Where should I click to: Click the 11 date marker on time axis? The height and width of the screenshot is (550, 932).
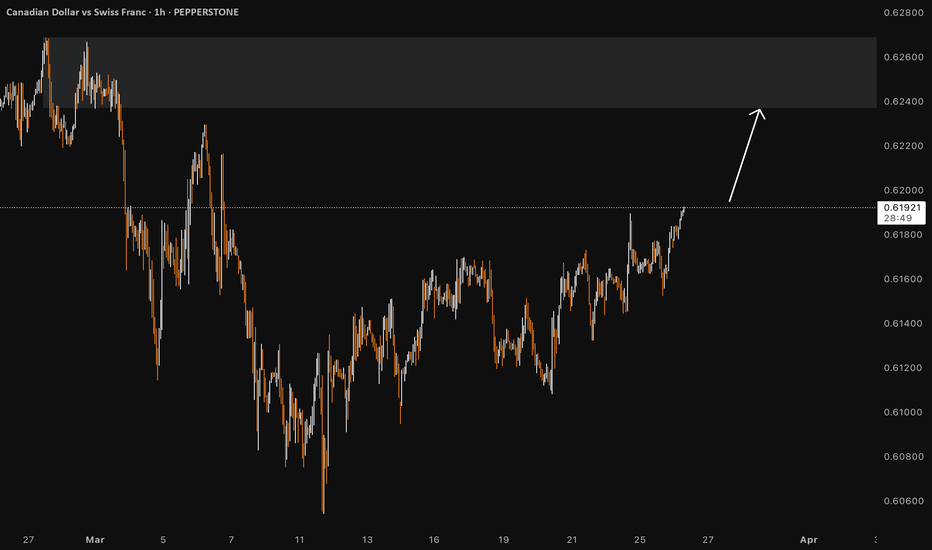point(299,540)
